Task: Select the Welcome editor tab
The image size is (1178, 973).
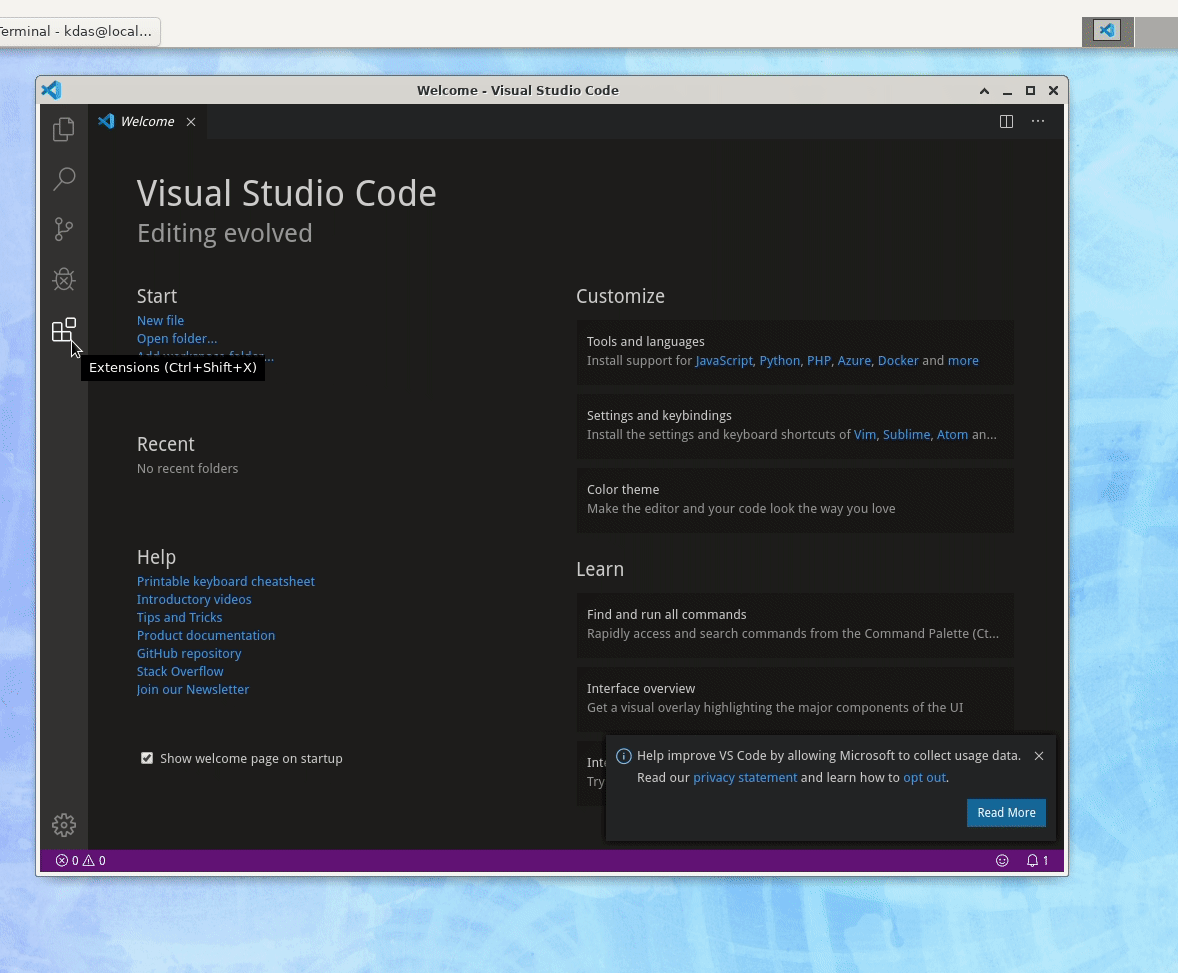Action: 147,122
